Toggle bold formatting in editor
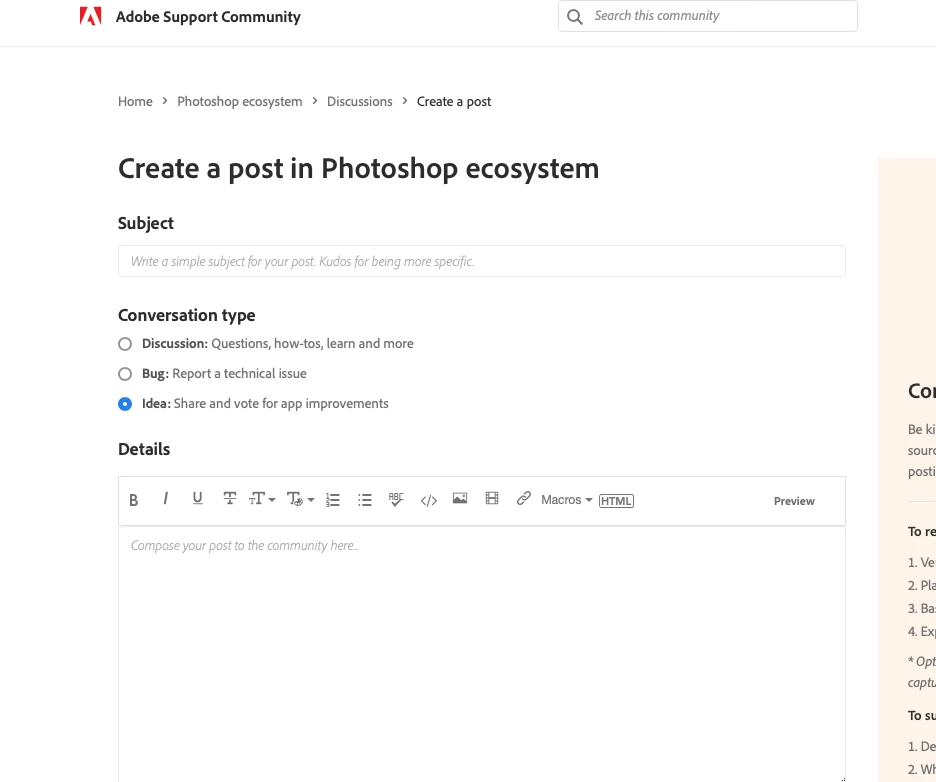This screenshot has width=936, height=782. coord(134,500)
